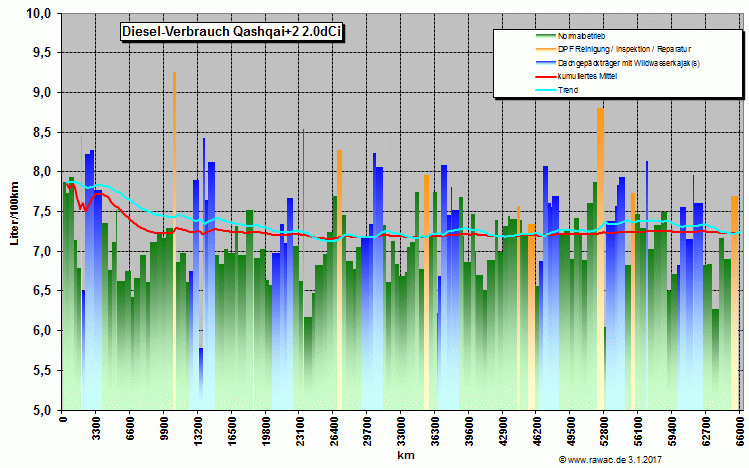Click the red kumuliertes Mittel legend line
This screenshot has height=468, width=749.
pos(546,76)
